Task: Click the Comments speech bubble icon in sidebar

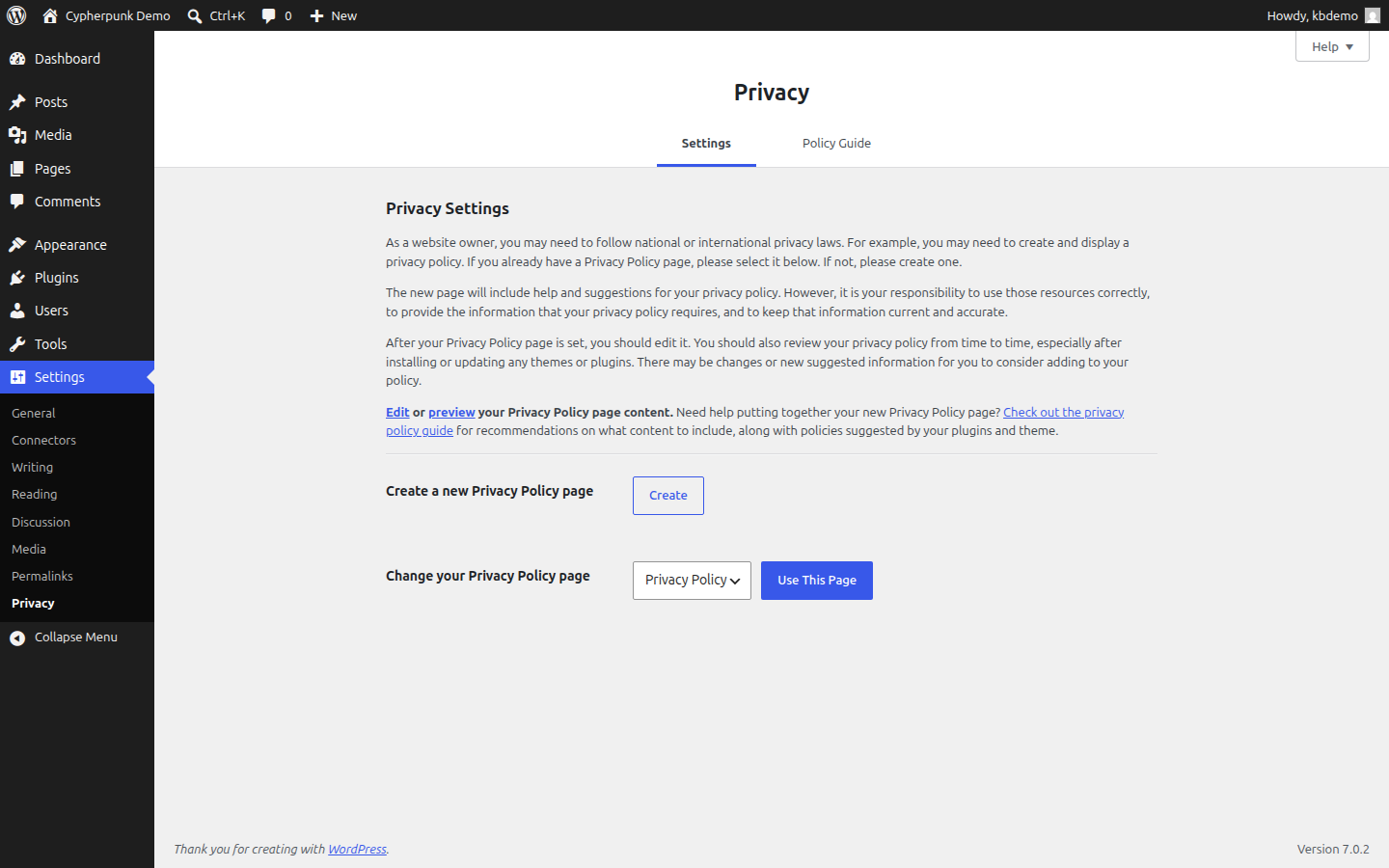Action: pyautogui.click(x=17, y=202)
